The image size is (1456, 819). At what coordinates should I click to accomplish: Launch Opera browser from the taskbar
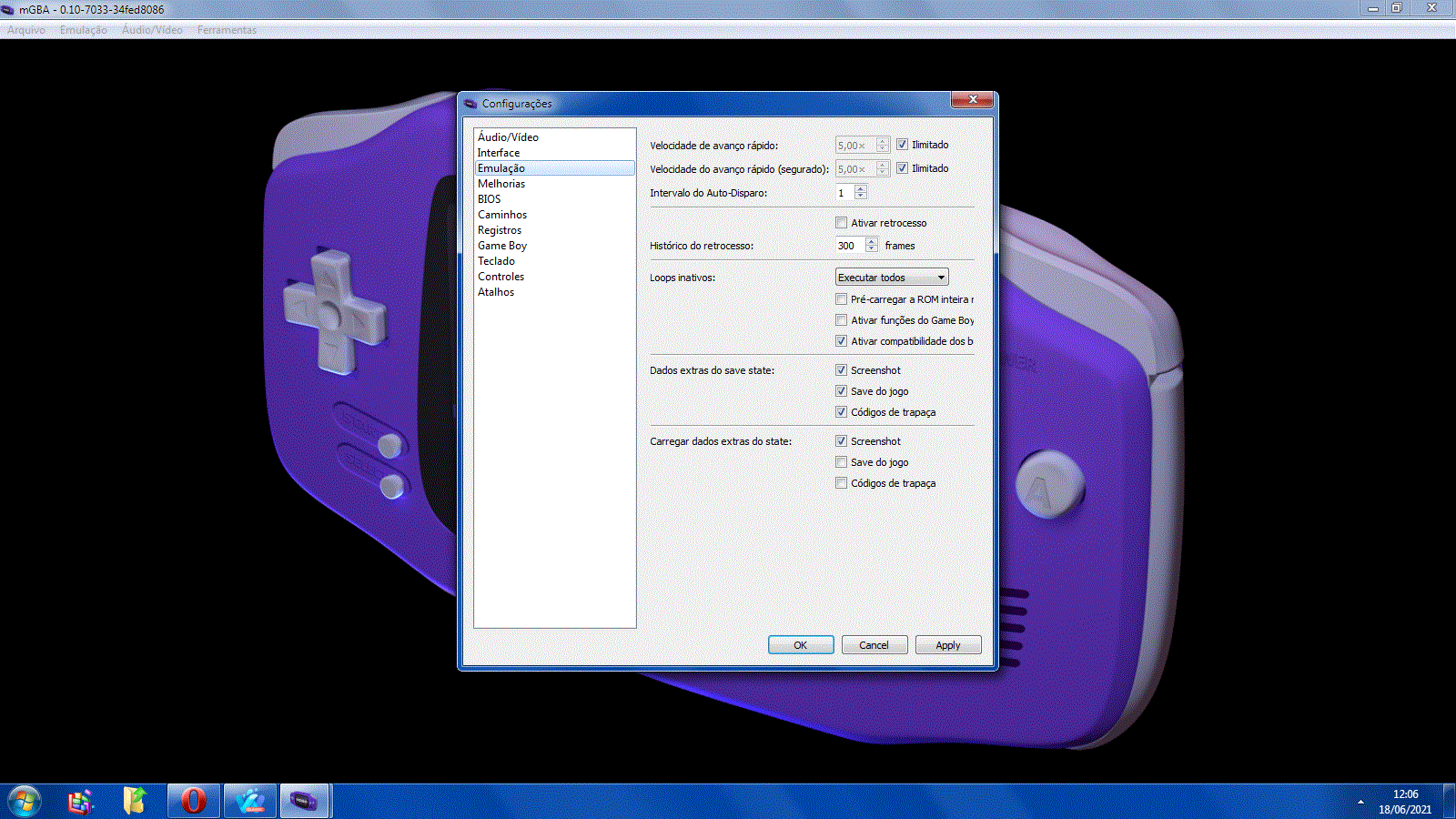[x=193, y=800]
